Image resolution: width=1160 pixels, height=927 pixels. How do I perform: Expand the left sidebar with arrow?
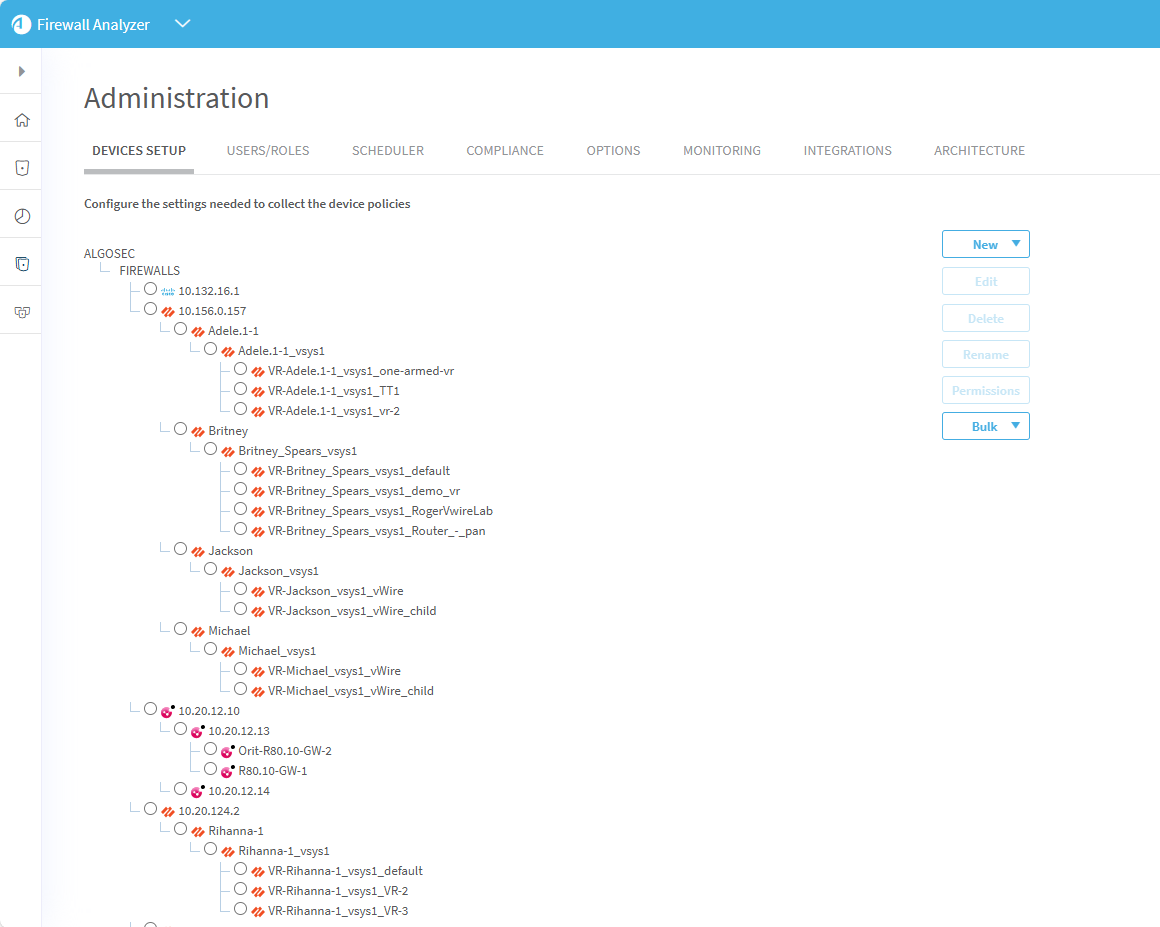pyautogui.click(x=21, y=72)
